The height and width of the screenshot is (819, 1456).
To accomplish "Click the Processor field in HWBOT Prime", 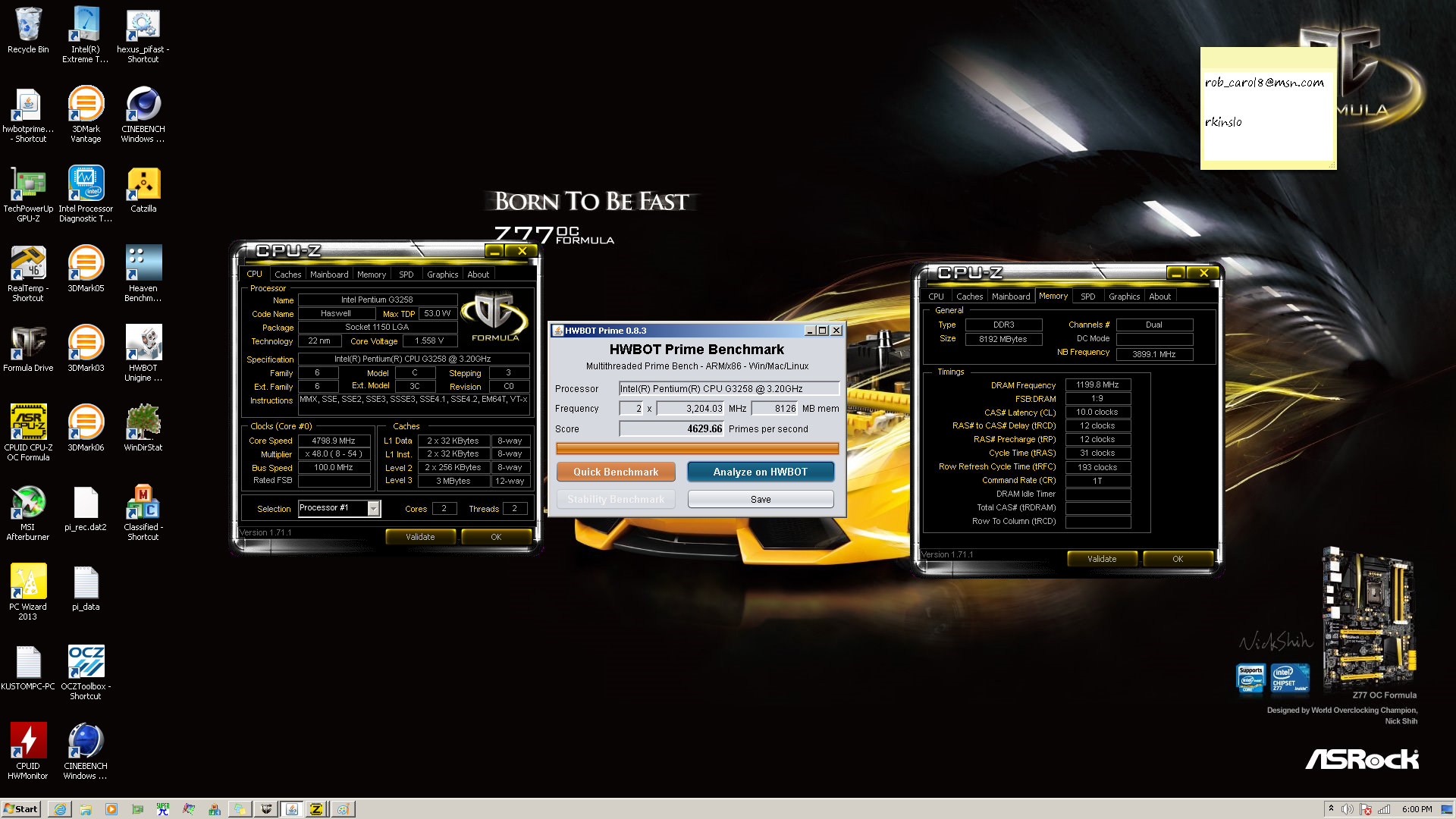I will pyautogui.click(x=730, y=388).
